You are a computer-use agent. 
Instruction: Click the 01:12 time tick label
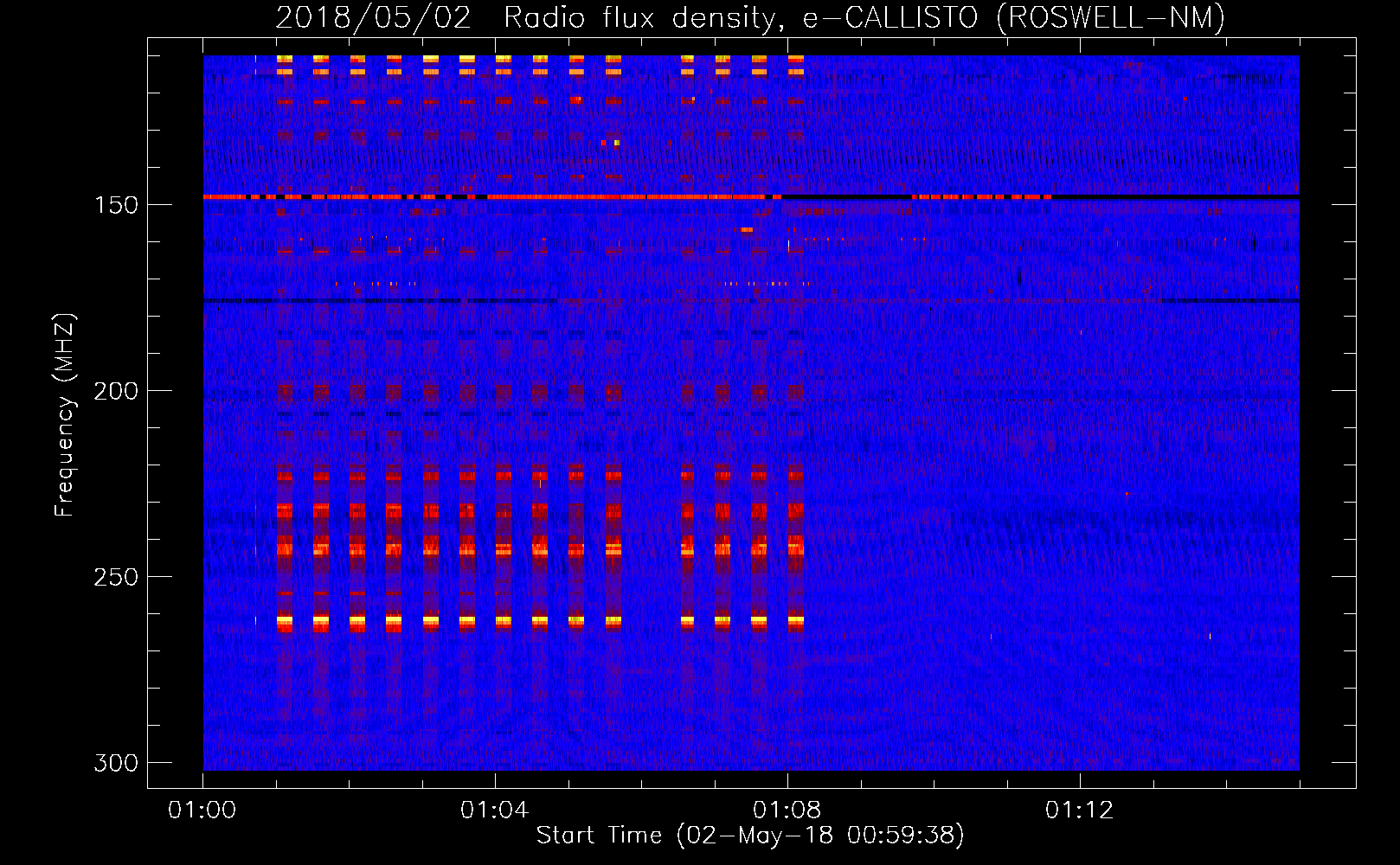point(1080,811)
